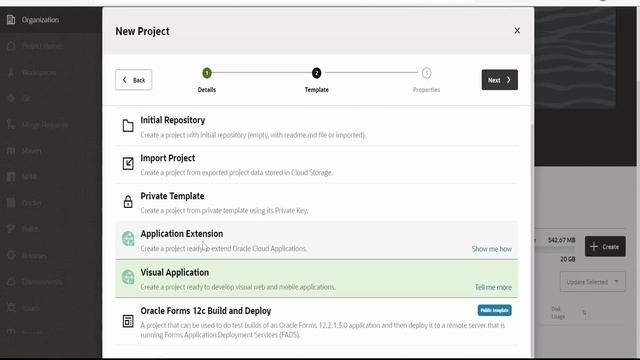This screenshot has width=640, height=360.
Task: Click the sort icon next to Disk Usage
Action: click(x=584, y=313)
